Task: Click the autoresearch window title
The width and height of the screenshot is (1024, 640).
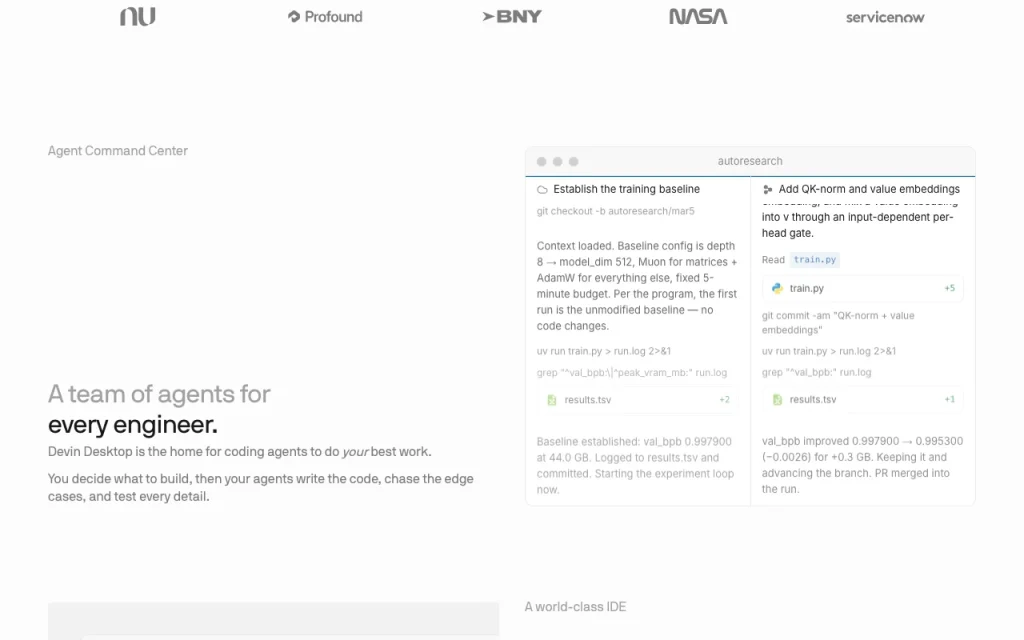Action: point(750,161)
